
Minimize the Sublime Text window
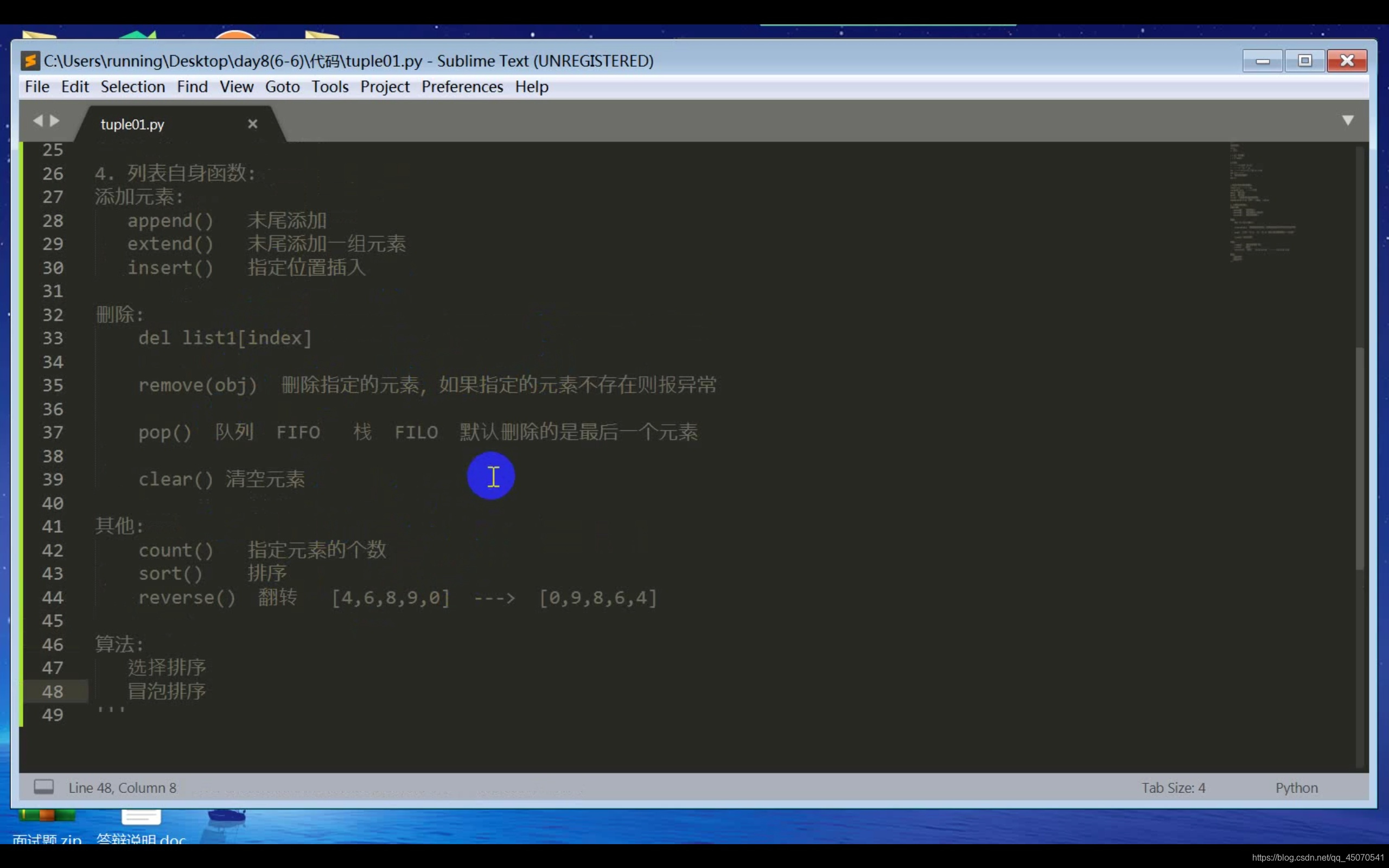pos(1262,61)
